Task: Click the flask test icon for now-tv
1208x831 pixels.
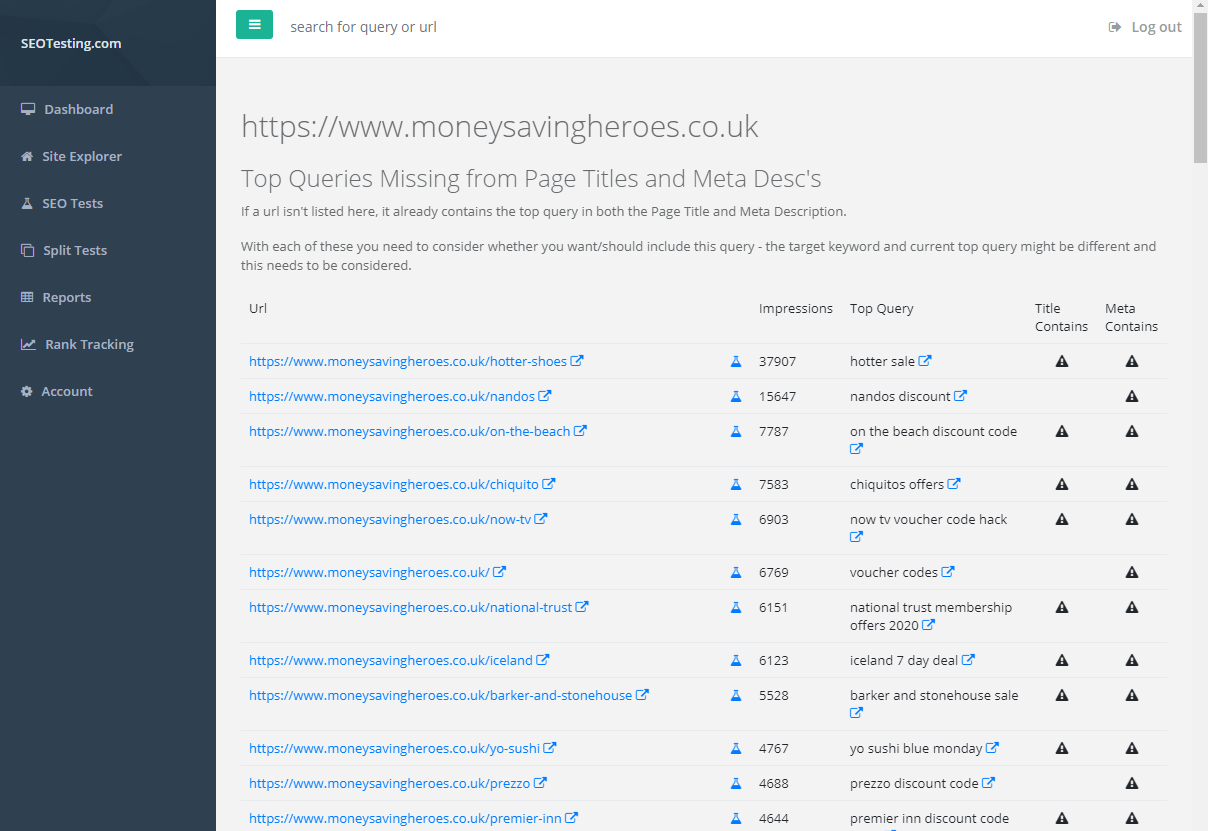Action: pos(736,519)
